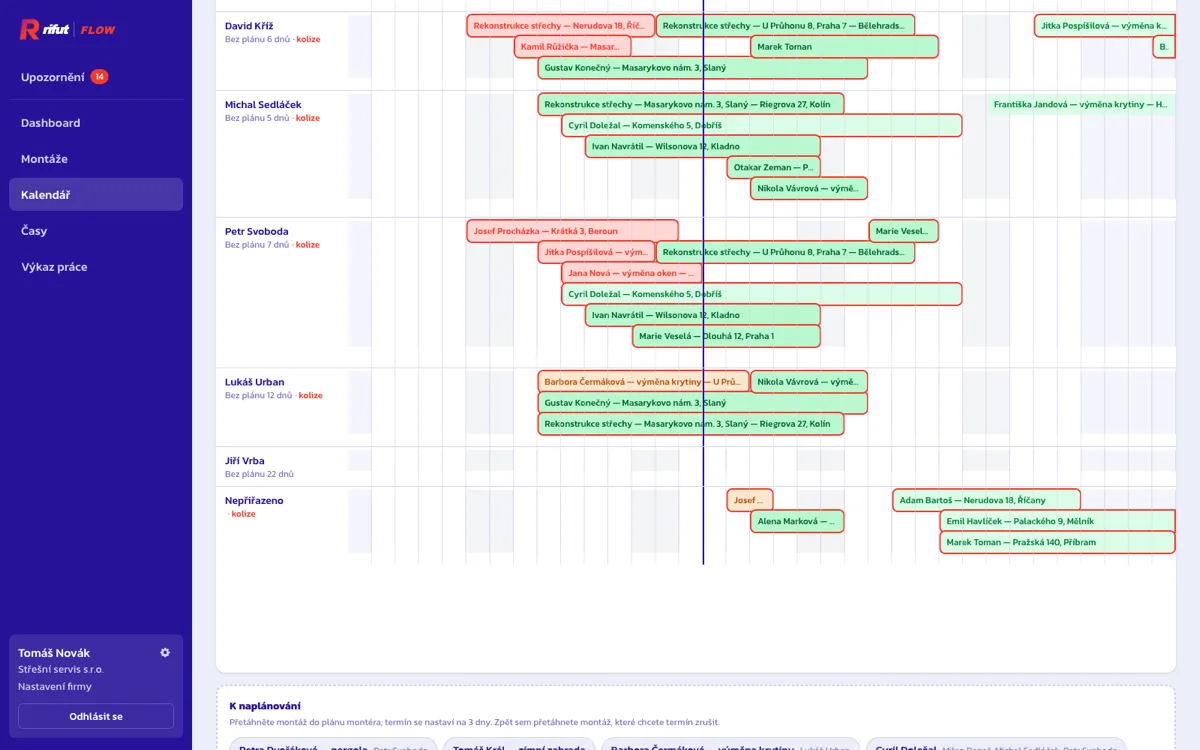Open Františka Jandová výměna krytiny job
Image resolution: width=1200 pixels, height=750 pixels.
click(x=1081, y=105)
